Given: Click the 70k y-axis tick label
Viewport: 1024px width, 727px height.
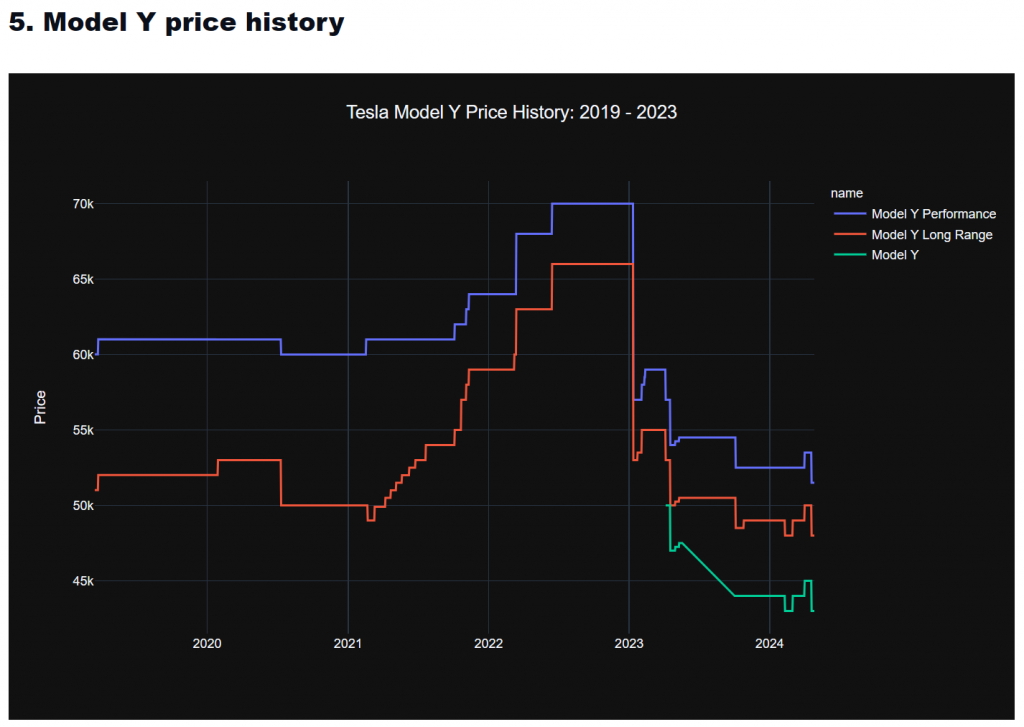Looking at the screenshot, I should (81, 204).
